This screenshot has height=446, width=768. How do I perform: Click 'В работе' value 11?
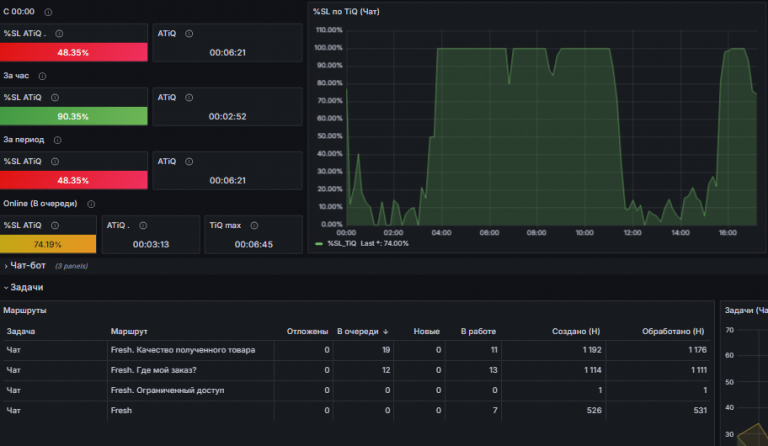coord(494,350)
